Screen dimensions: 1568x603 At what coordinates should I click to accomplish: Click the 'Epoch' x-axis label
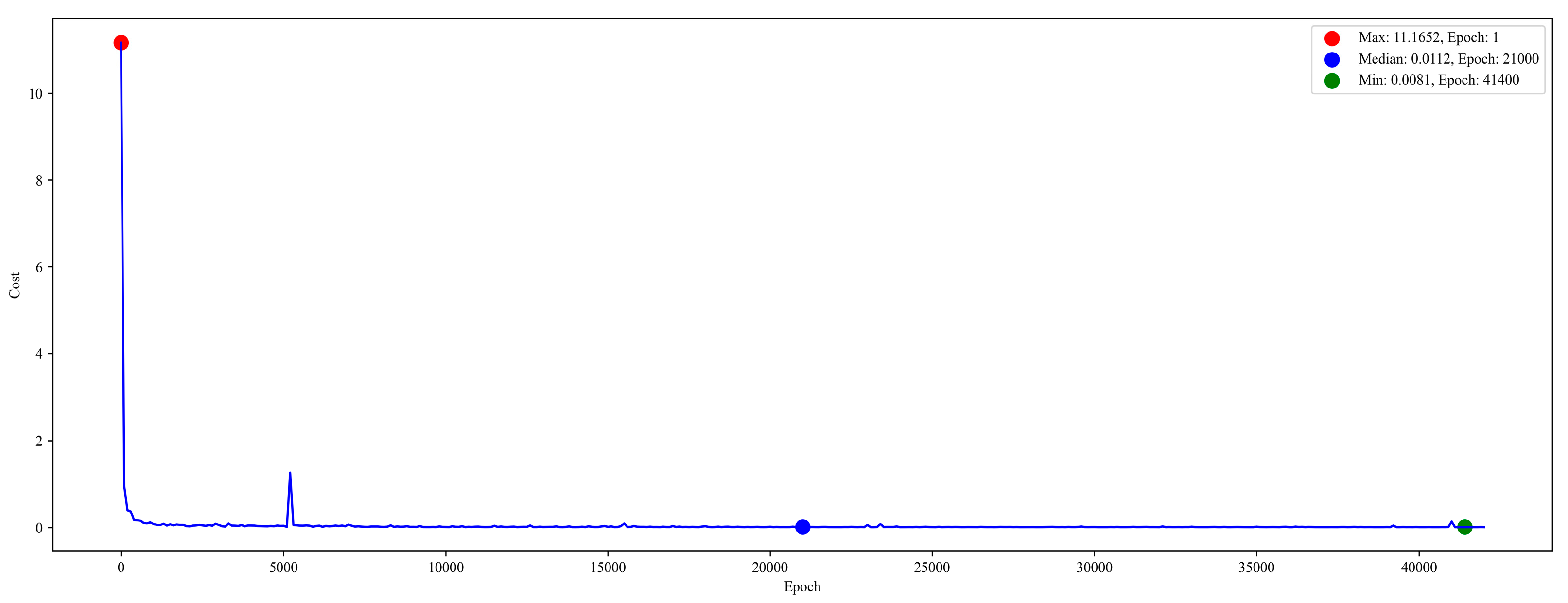pos(801,586)
